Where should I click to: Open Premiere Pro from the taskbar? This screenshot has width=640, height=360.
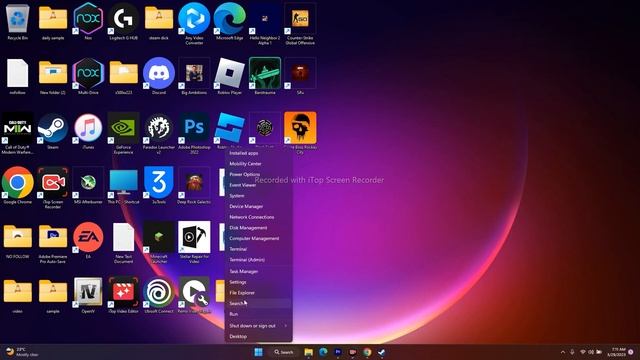[338, 352]
